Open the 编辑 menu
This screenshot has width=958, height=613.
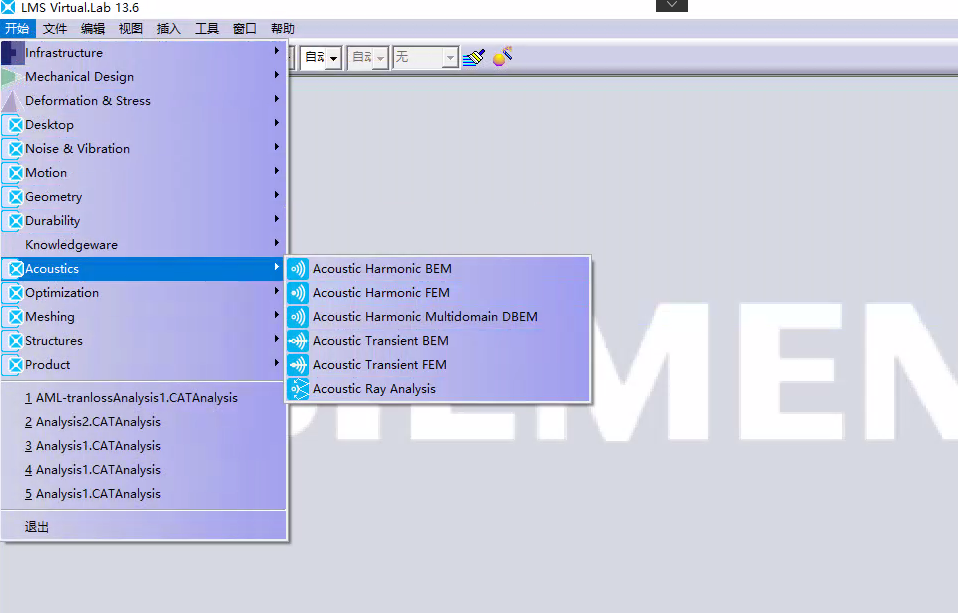pyautogui.click(x=93, y=29)
